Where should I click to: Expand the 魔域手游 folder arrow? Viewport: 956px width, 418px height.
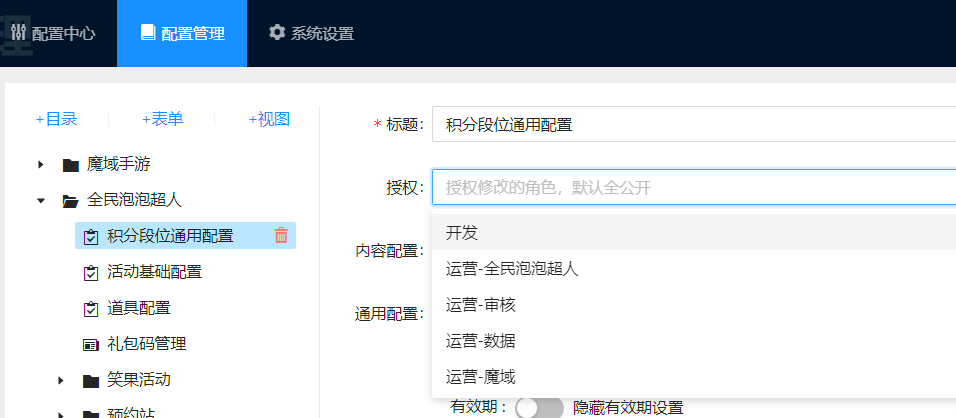click(41, 165)
